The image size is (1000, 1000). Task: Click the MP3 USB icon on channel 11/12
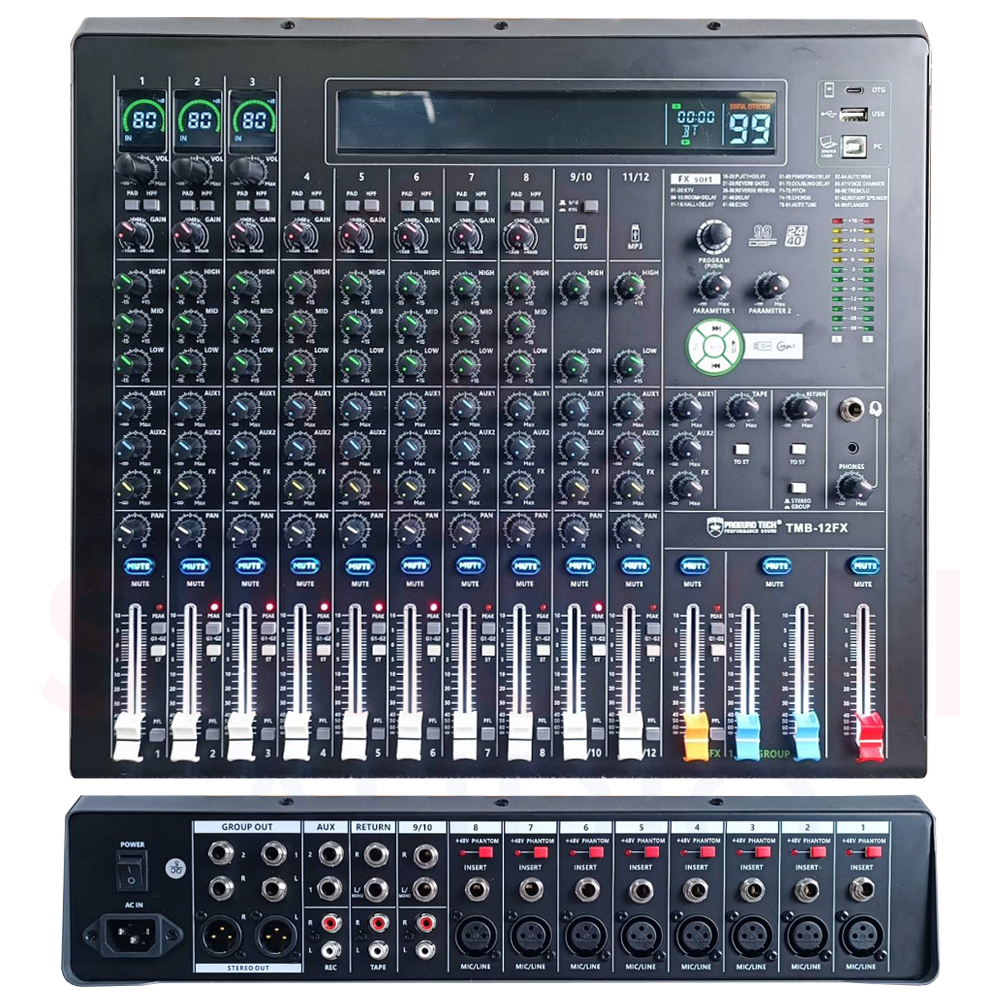(x=635, y=233)
